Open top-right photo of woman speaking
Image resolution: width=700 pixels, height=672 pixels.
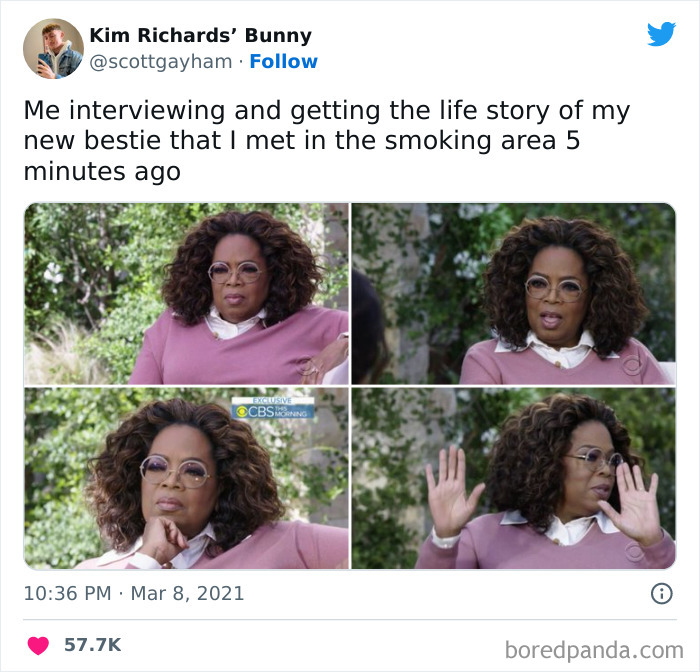(x=513, y=293)
